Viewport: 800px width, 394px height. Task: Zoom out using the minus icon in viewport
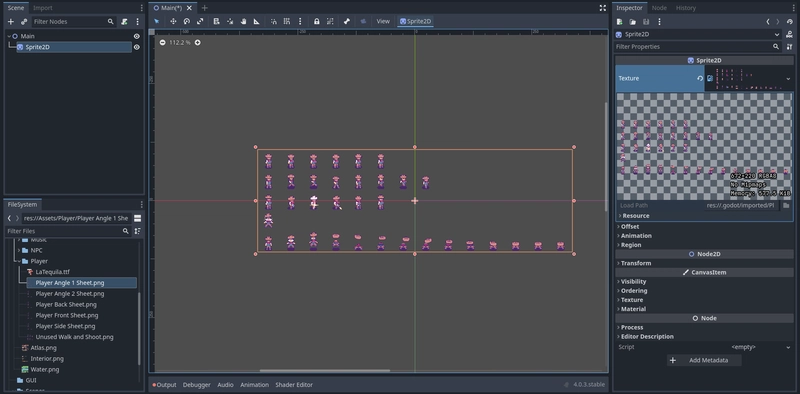coord(162,42)
